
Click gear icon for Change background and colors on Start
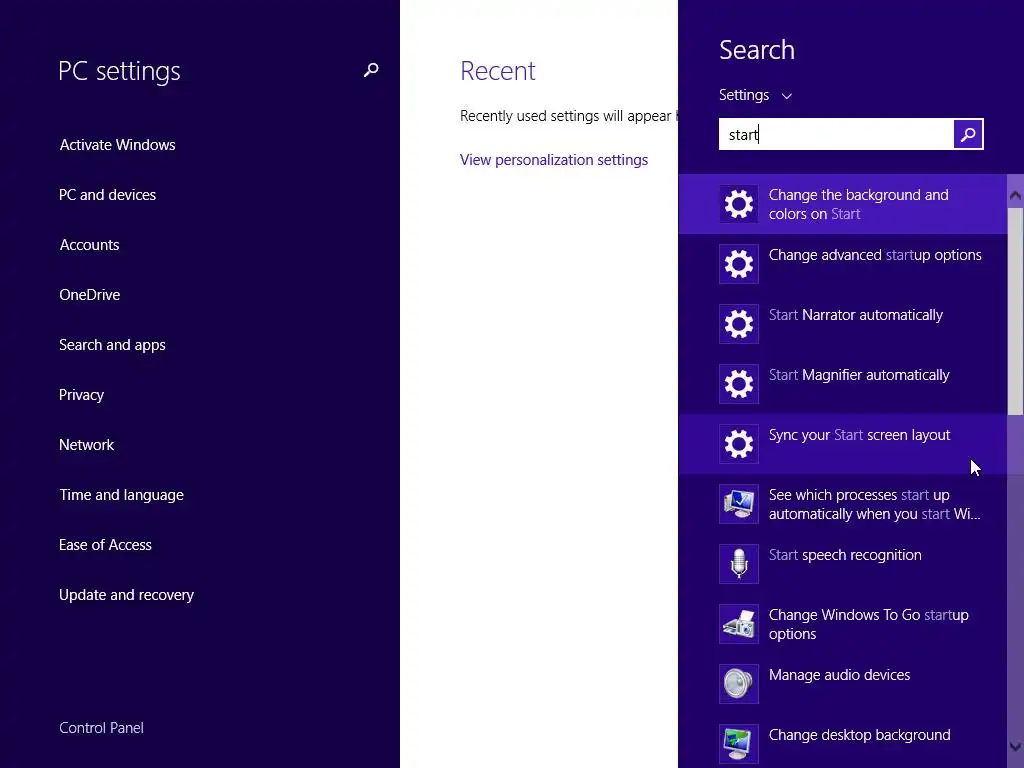click(739, 204)
